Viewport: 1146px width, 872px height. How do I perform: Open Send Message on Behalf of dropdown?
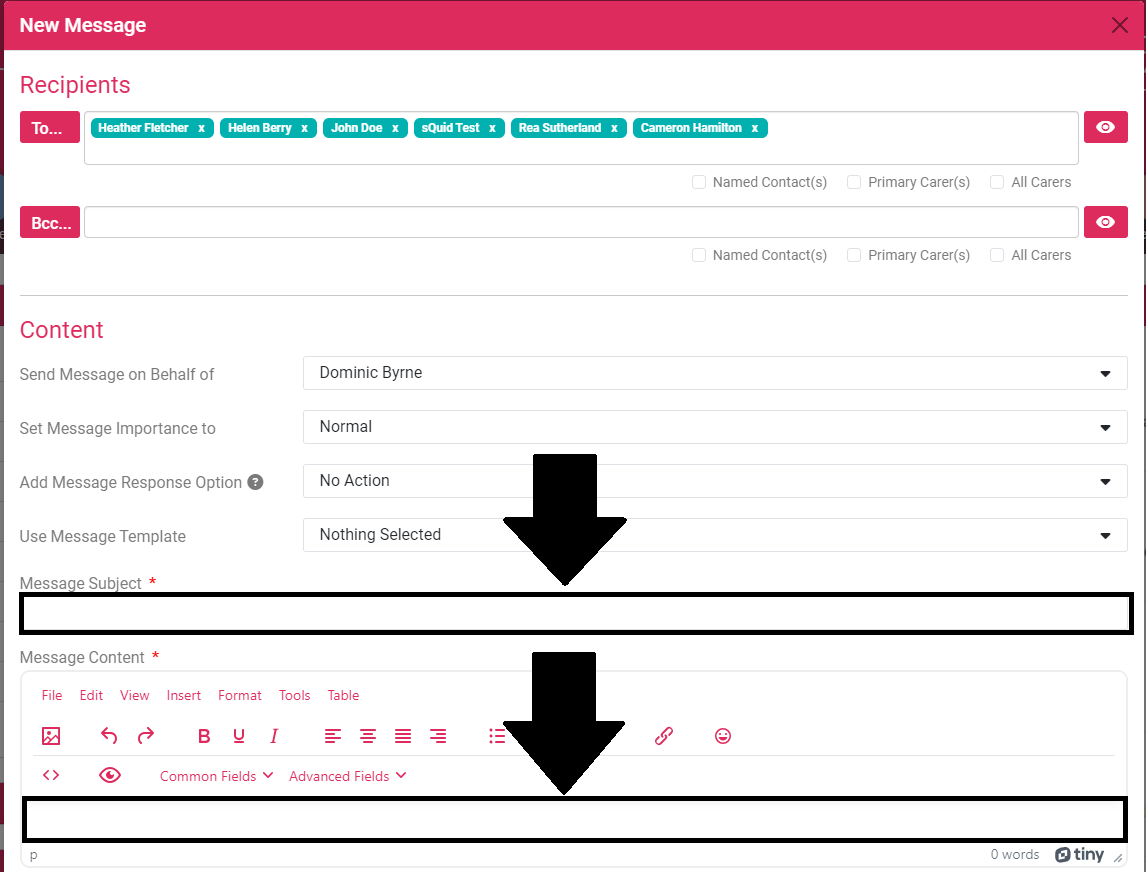click(x=714, y=373)
